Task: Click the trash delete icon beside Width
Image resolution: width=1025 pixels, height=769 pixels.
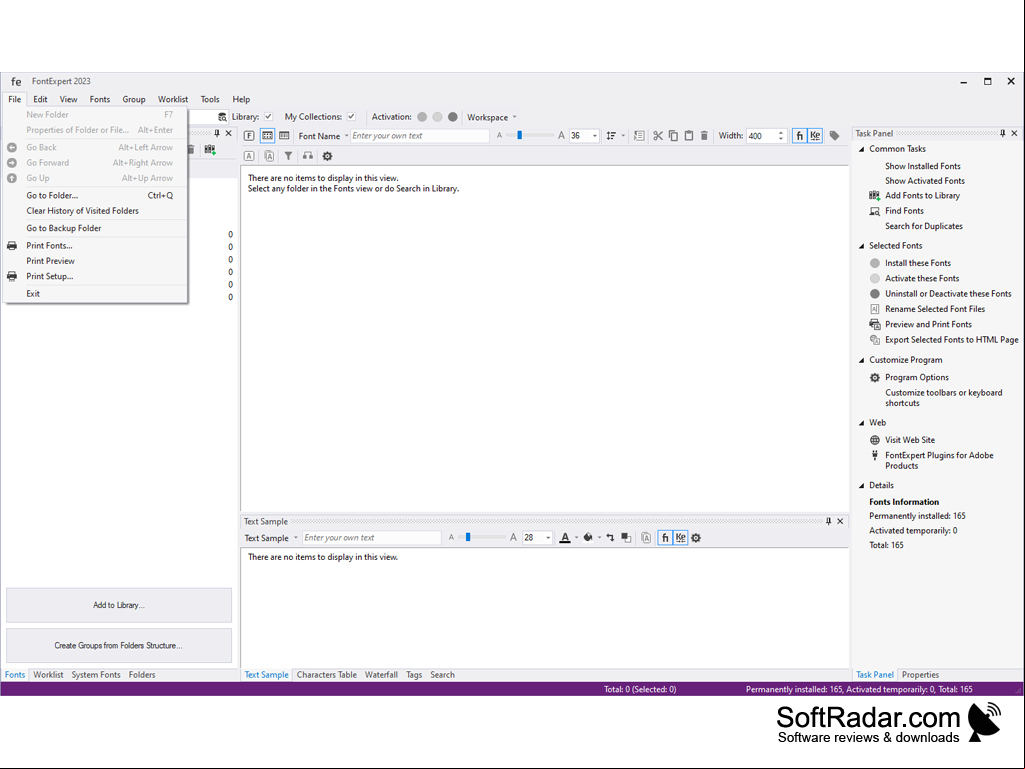Action: (x=704, y=135)
